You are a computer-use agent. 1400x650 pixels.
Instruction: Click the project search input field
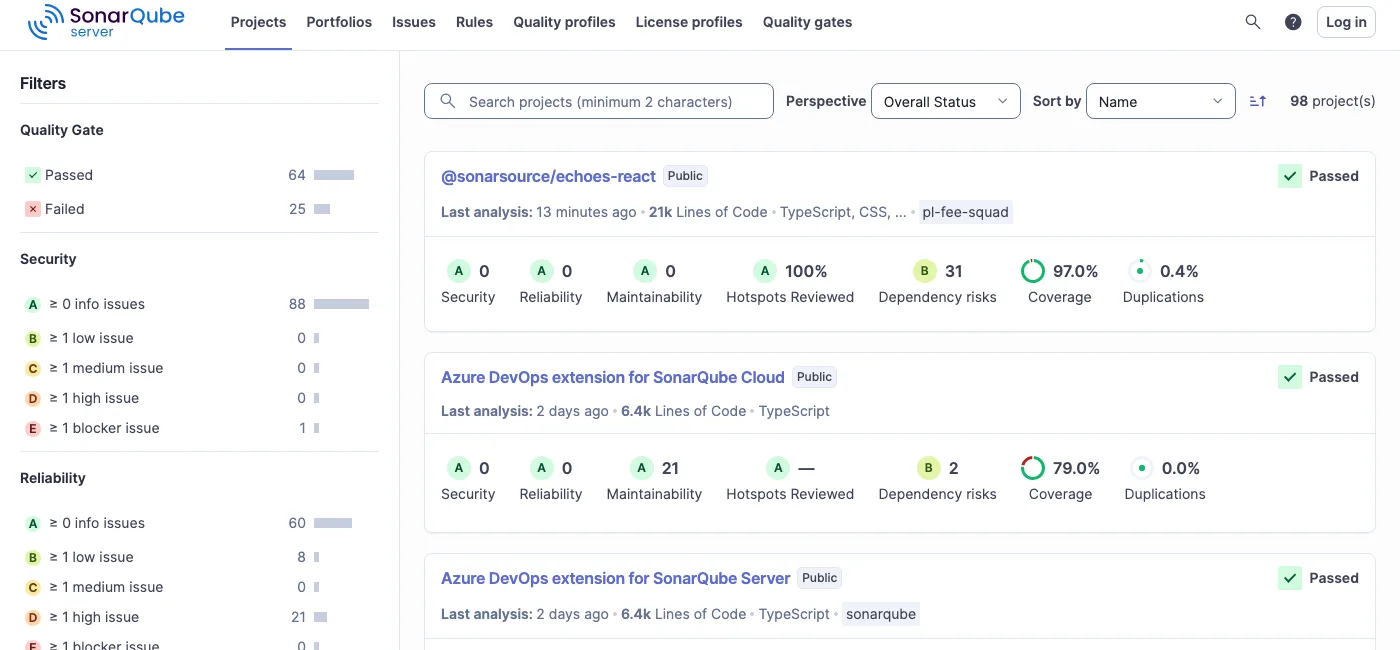(598, 101)
